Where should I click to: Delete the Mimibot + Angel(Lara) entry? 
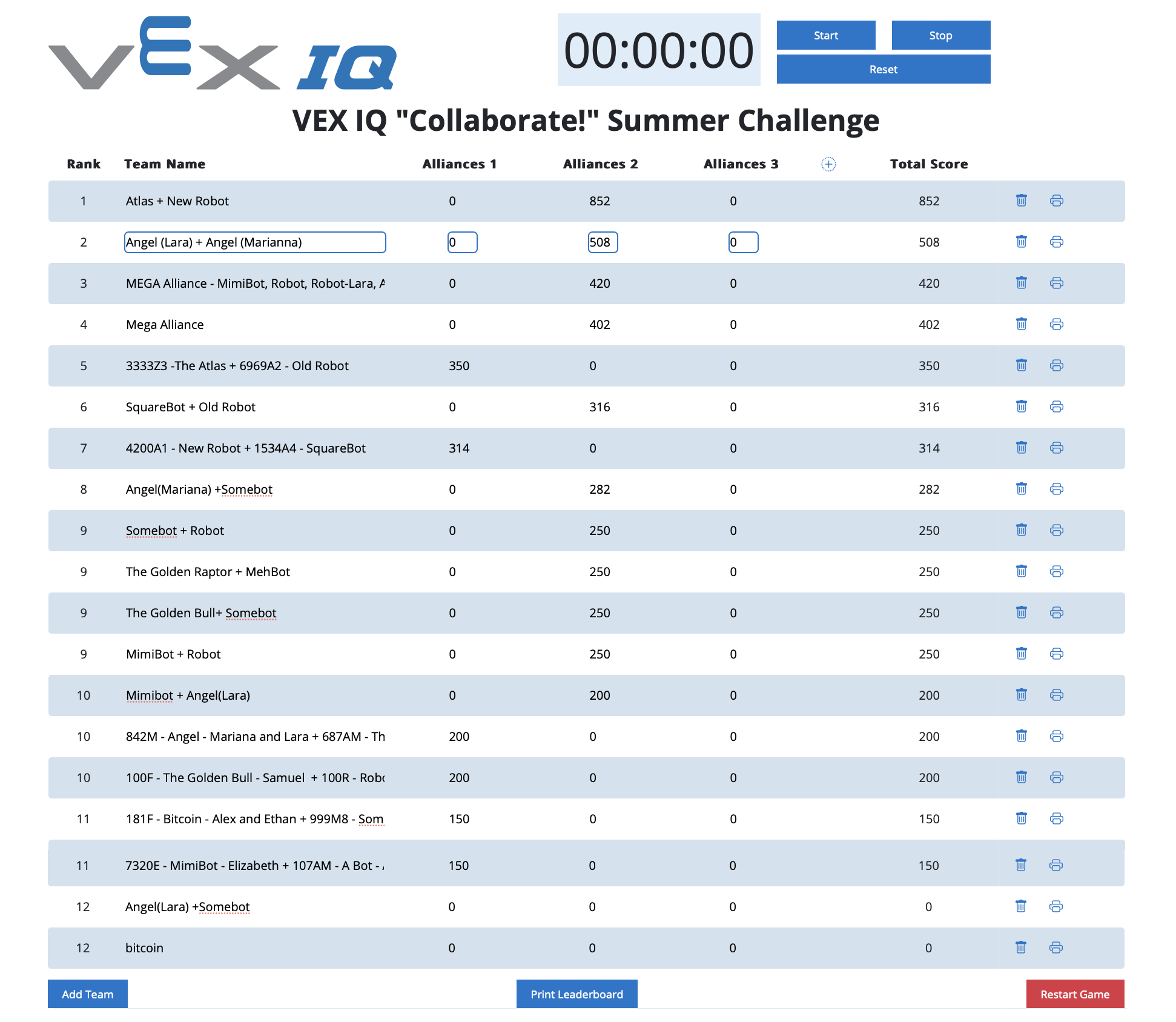pyautogui.click(x=1021, y=695)
